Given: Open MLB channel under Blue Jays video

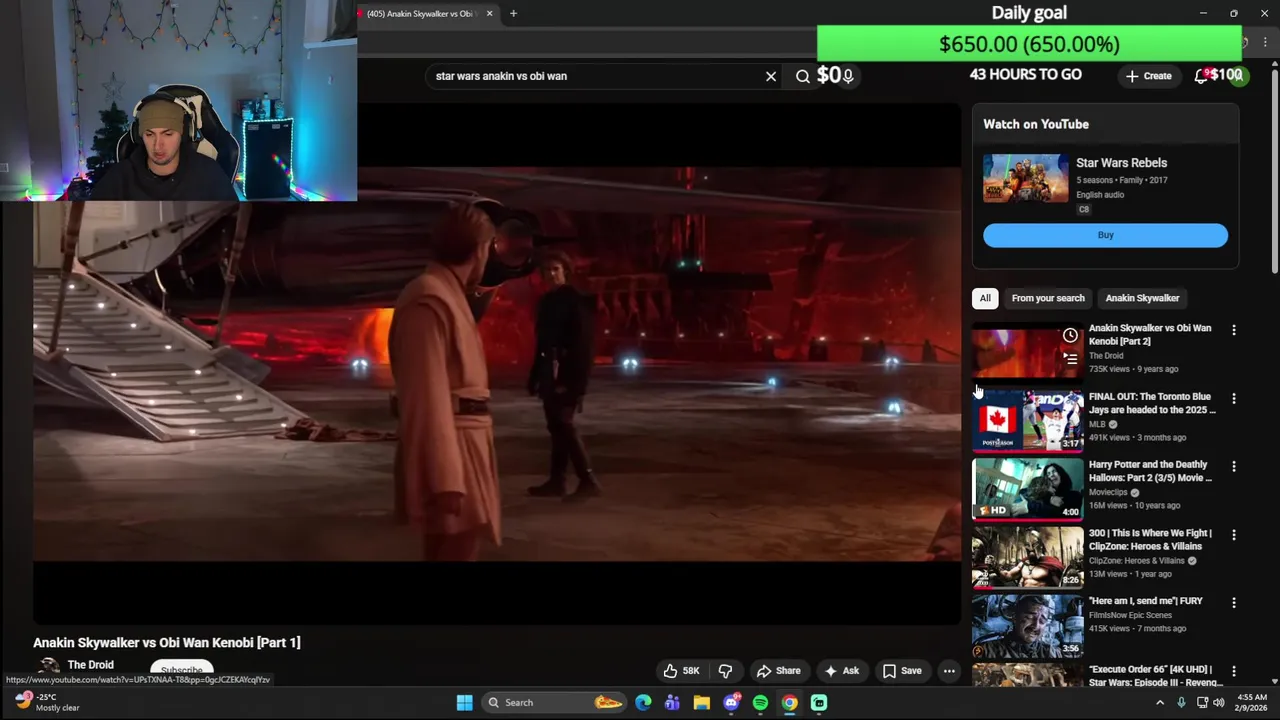Looking at the screenshot, I should (x=1096, y=424).
